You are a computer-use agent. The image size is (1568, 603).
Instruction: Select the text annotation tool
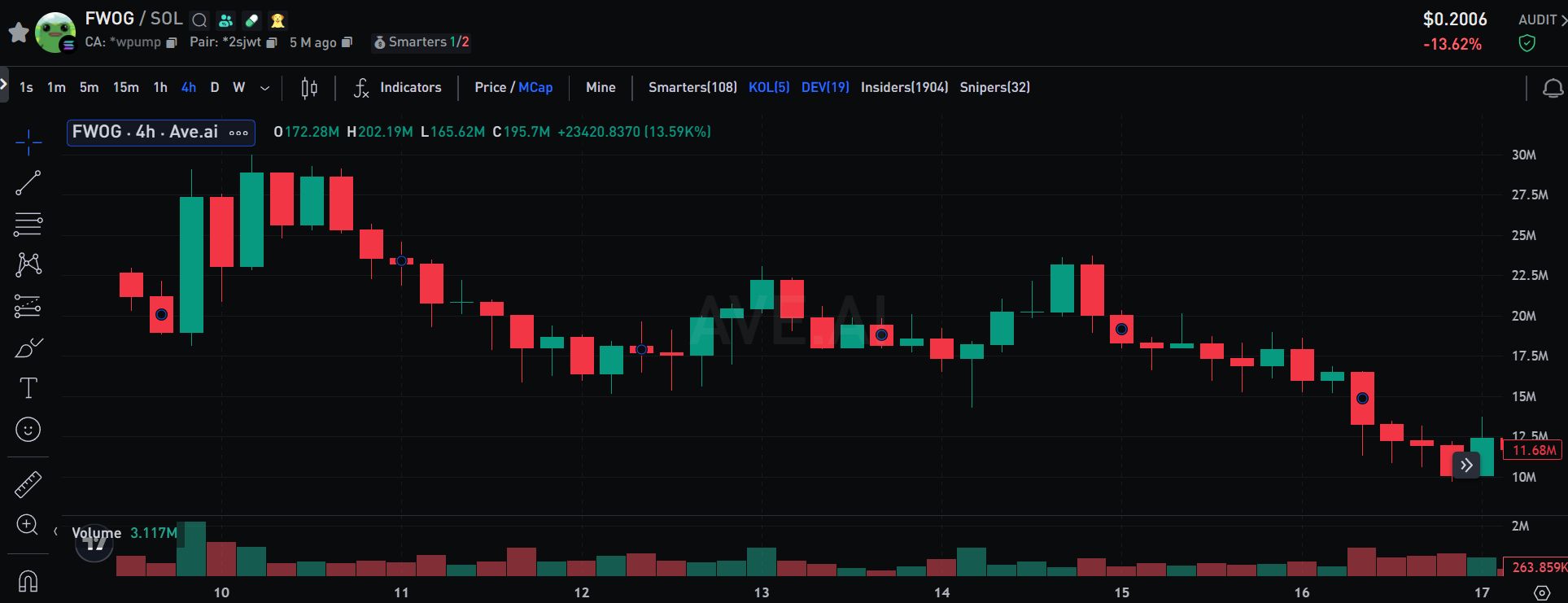pos(28,388)
